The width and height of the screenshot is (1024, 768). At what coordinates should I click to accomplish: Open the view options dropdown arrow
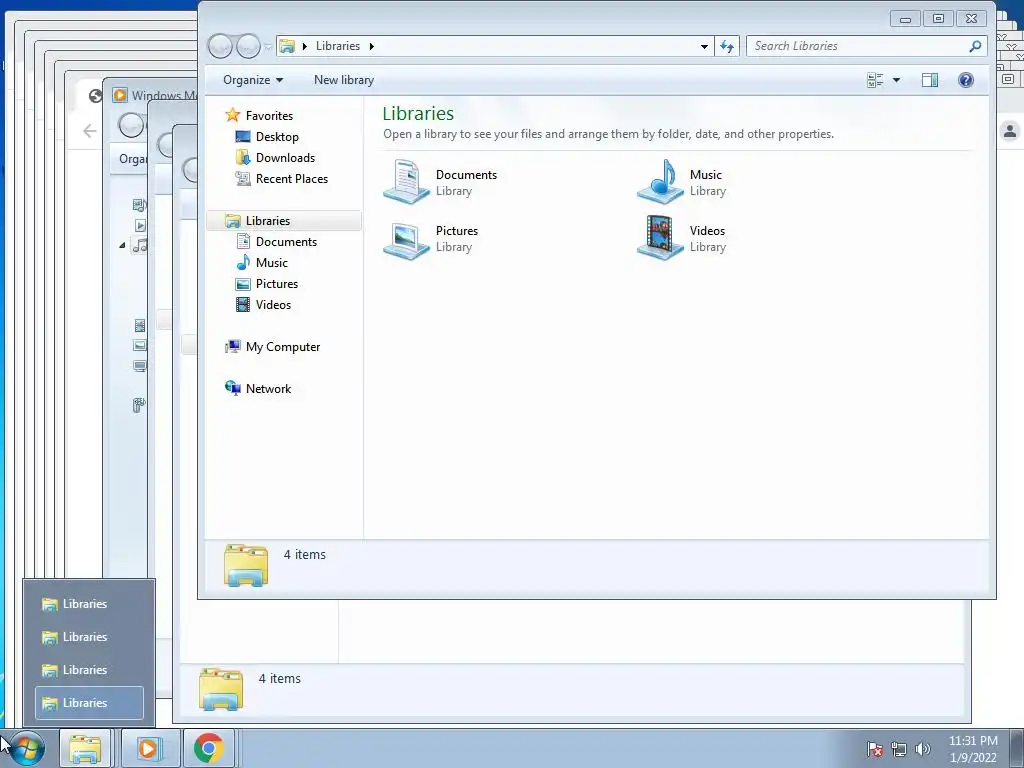[x=897, y=80]
